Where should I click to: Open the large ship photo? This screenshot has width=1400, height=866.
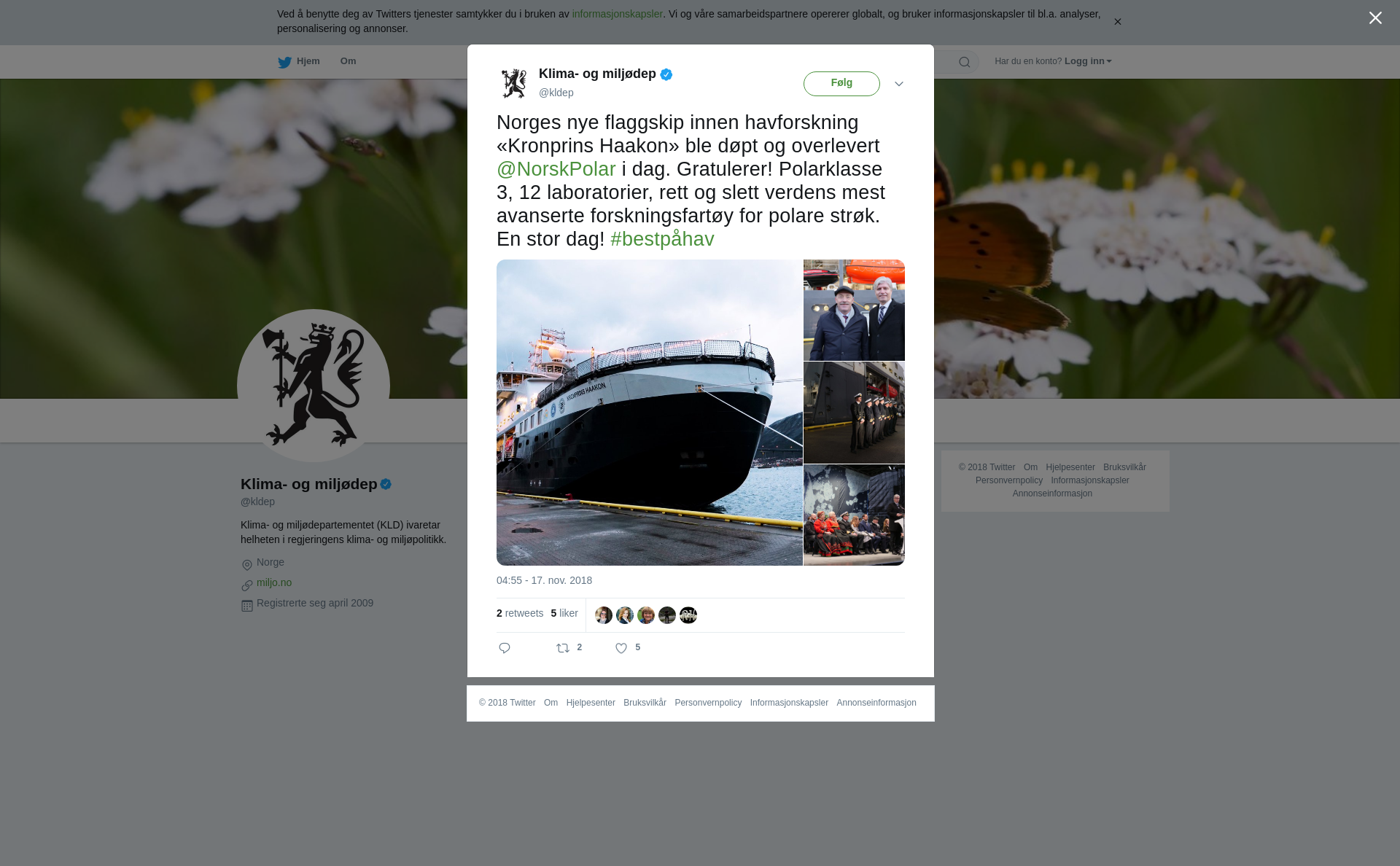point(650,413)
